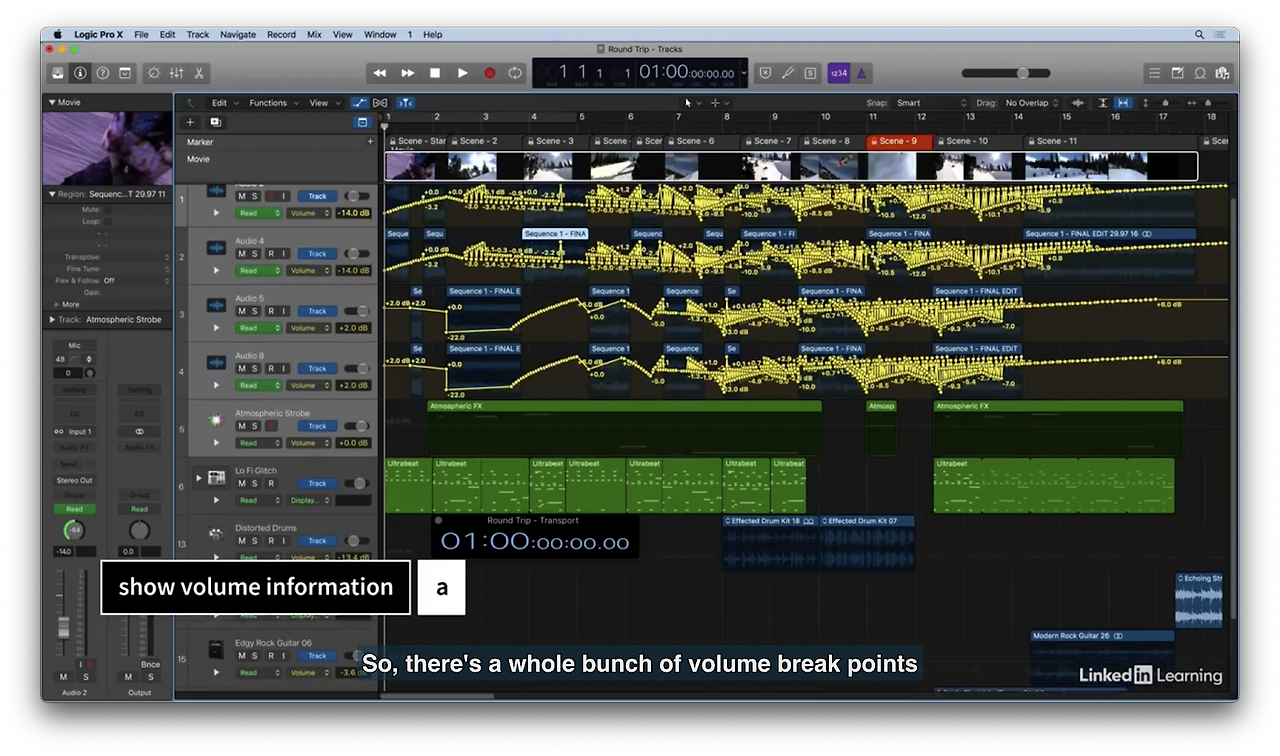1280x756 pixels.
Task: Adjust the Audio 2 channel strip fader
Action: pos(64,628)
